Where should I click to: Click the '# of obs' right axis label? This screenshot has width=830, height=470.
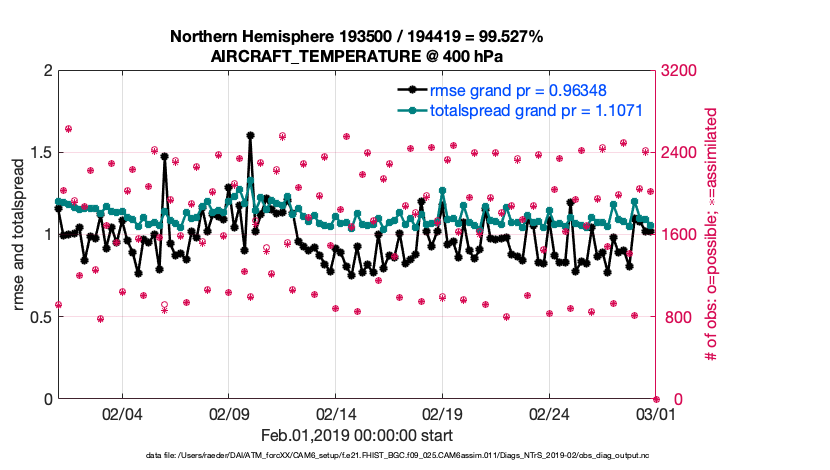point(712,235)
